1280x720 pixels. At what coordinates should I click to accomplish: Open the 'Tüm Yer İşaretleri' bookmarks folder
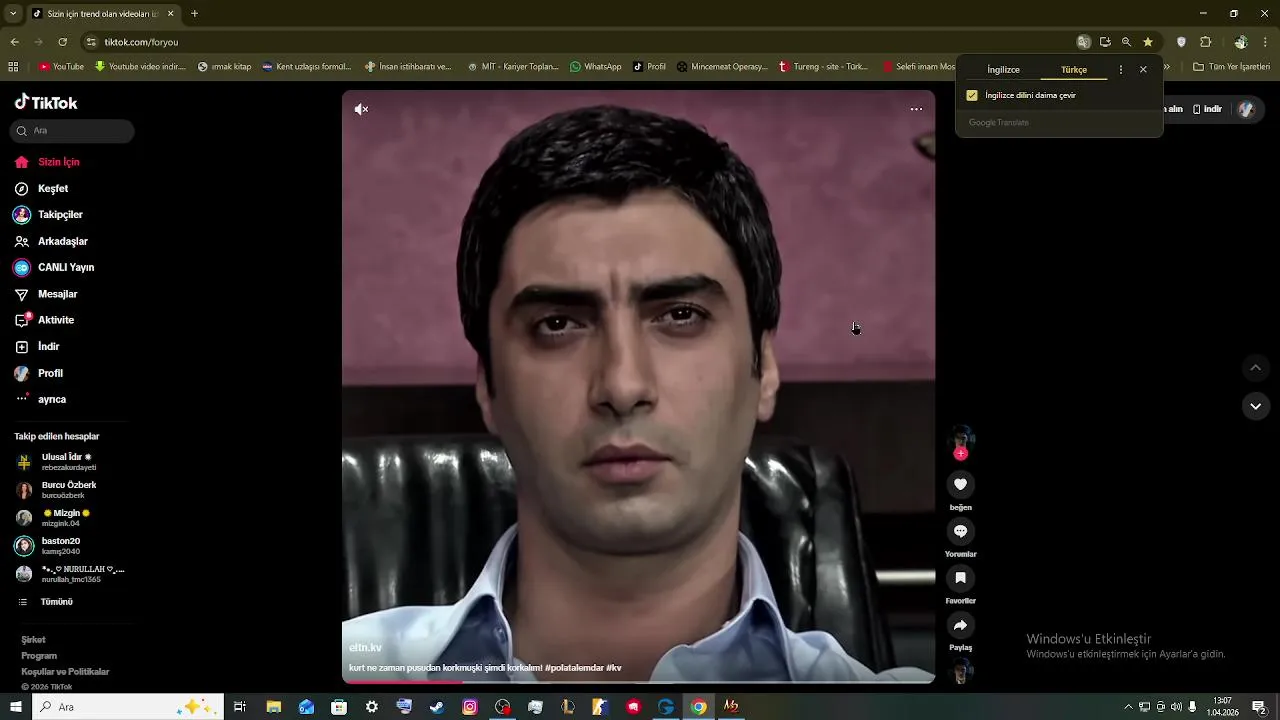tap(1232, 67)
